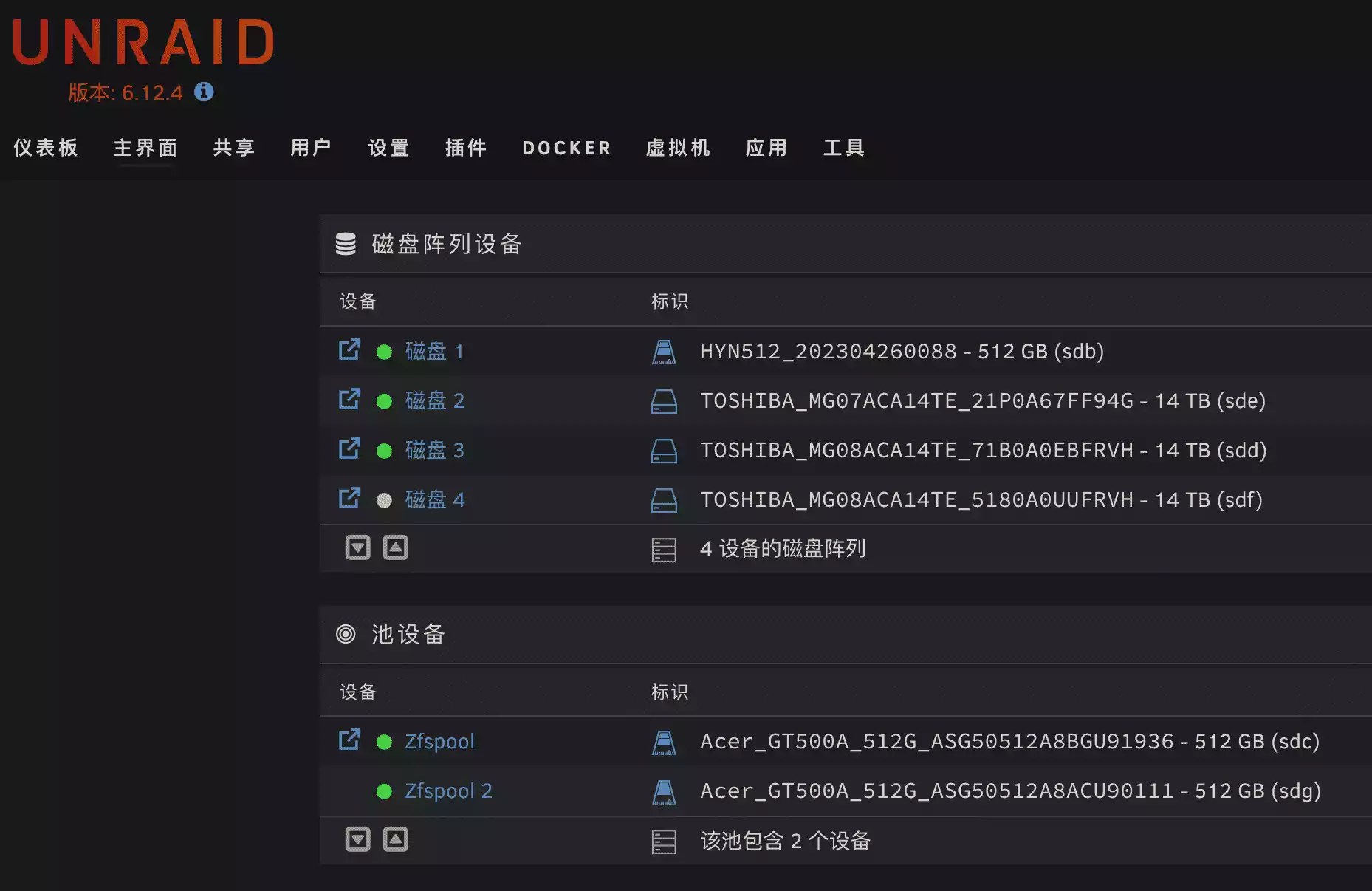Click the version info icon beside 6.12.4
Screen dimensions: 1372x891
coord(204,92)
